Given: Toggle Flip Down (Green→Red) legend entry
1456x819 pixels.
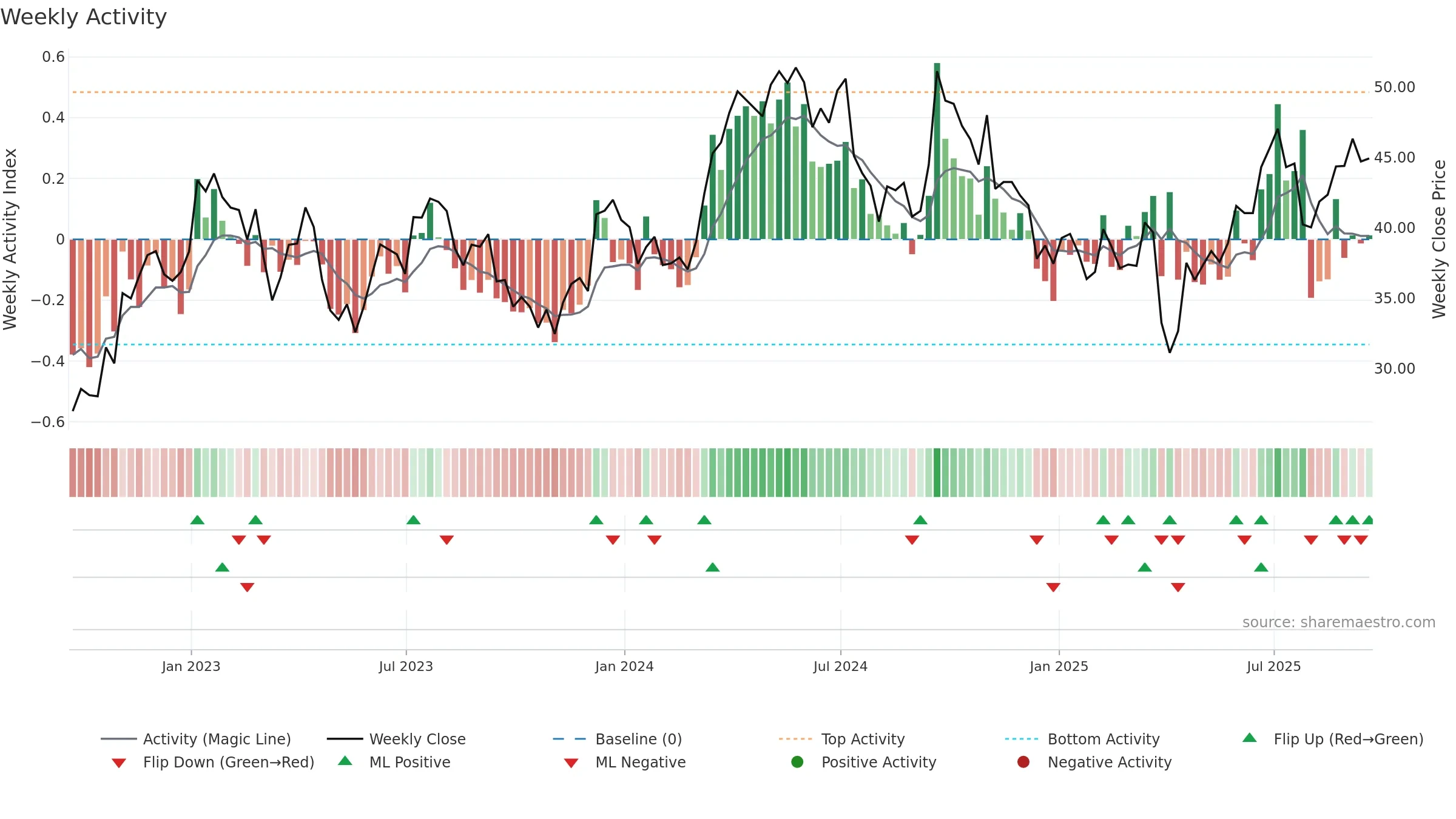Looking at the screenshot, I should [x=213, y=762].
